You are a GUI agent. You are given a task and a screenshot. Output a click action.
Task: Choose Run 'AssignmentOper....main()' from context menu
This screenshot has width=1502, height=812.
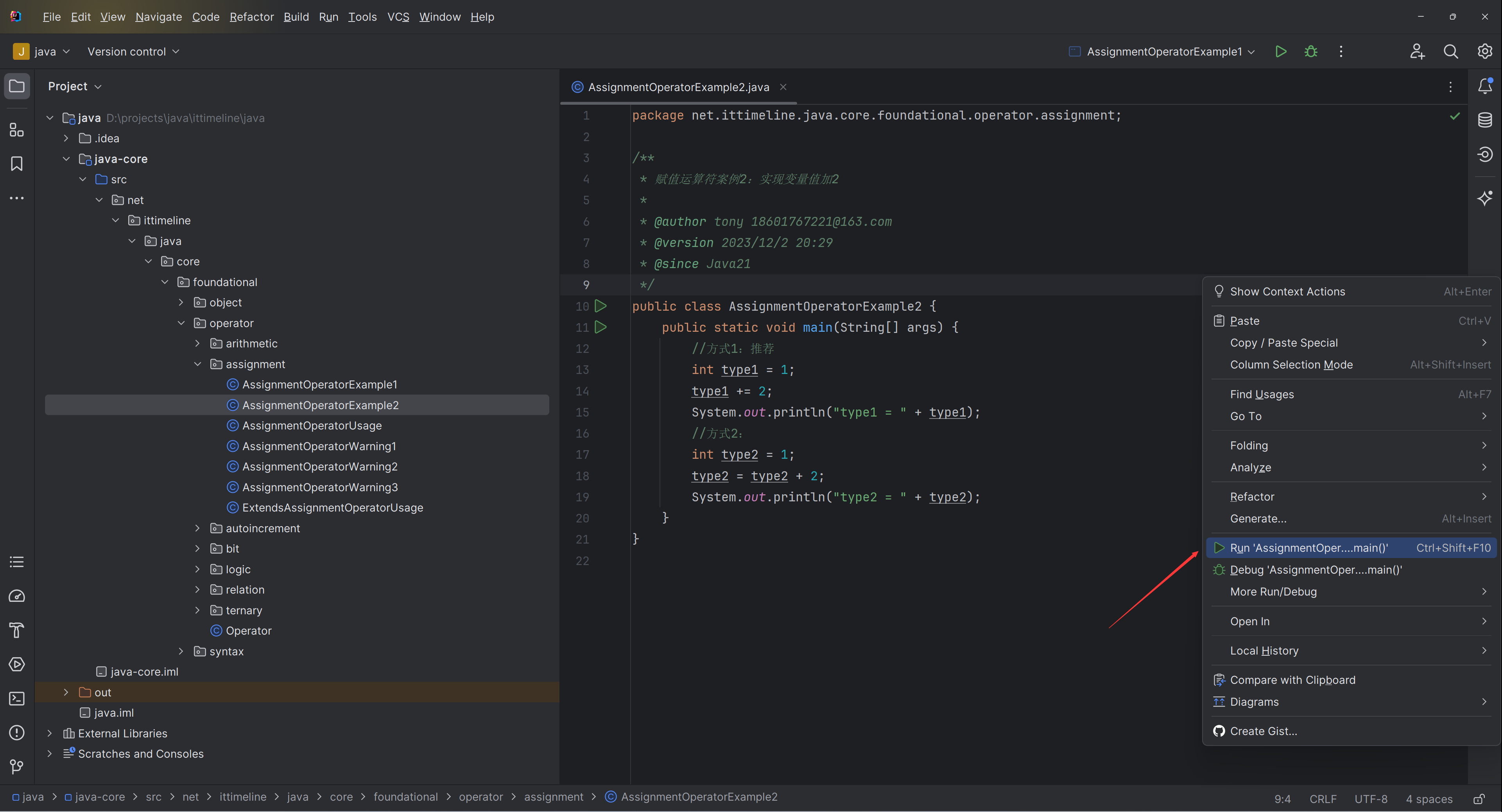pyautogui.click(x=1351, y=547)
